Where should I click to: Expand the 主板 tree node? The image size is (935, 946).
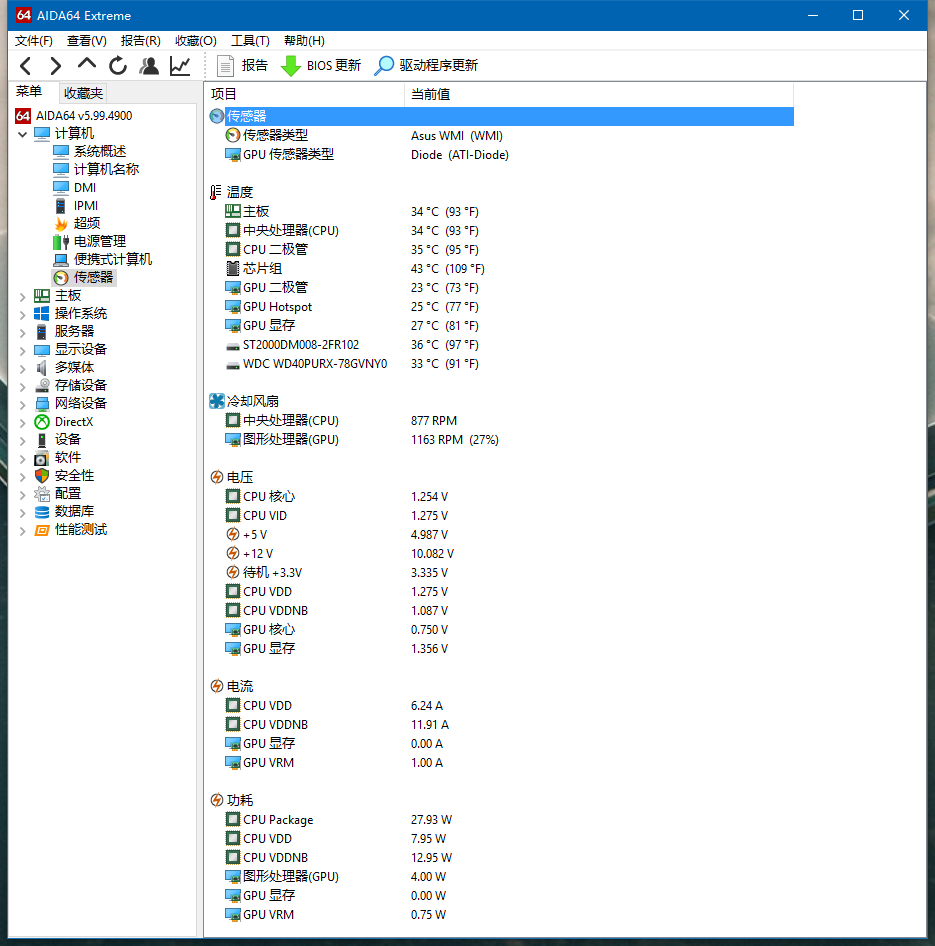[22, 296]
